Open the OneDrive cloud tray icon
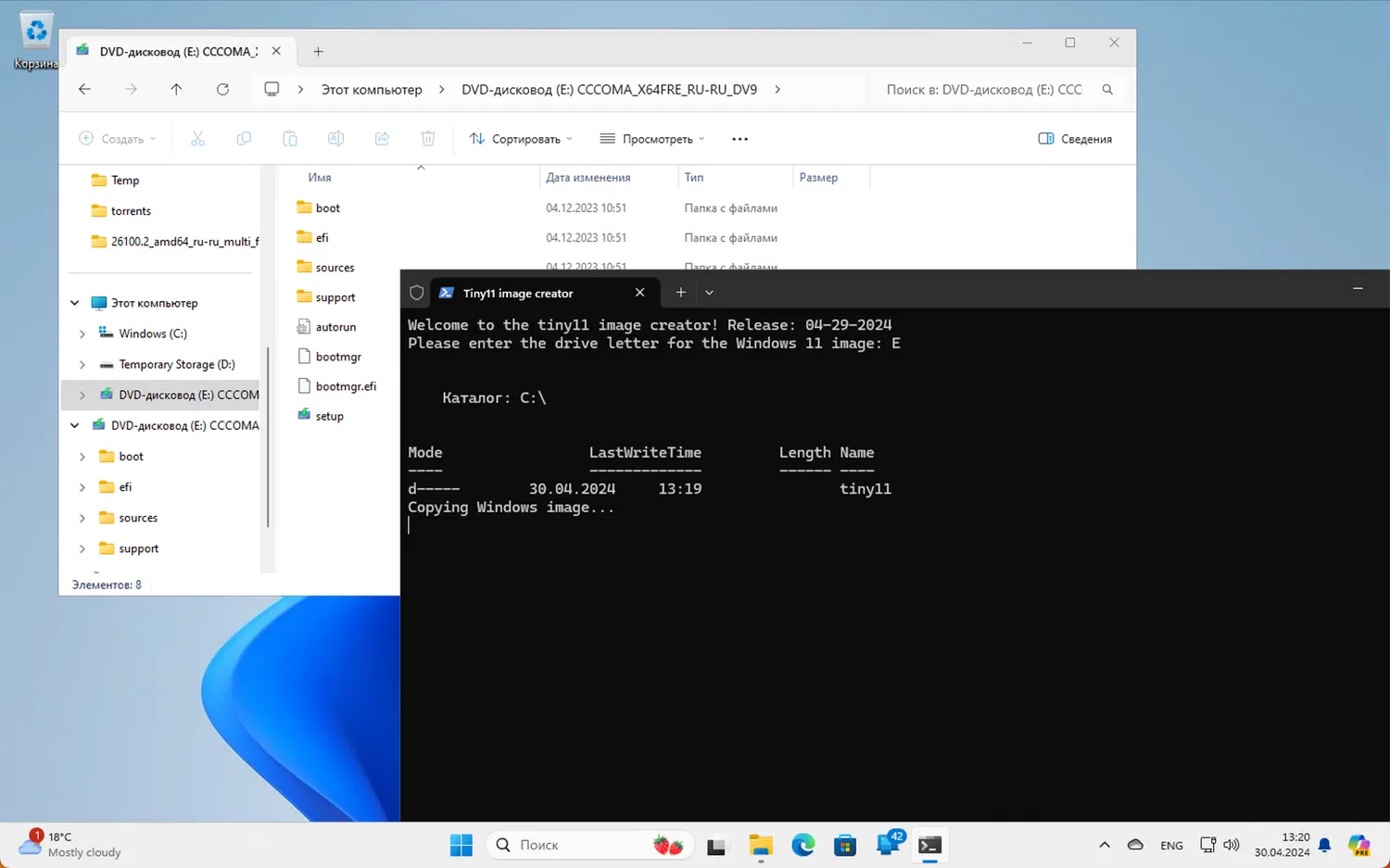The width and height of the screenshot is (1390, 868). point(1135,845)
